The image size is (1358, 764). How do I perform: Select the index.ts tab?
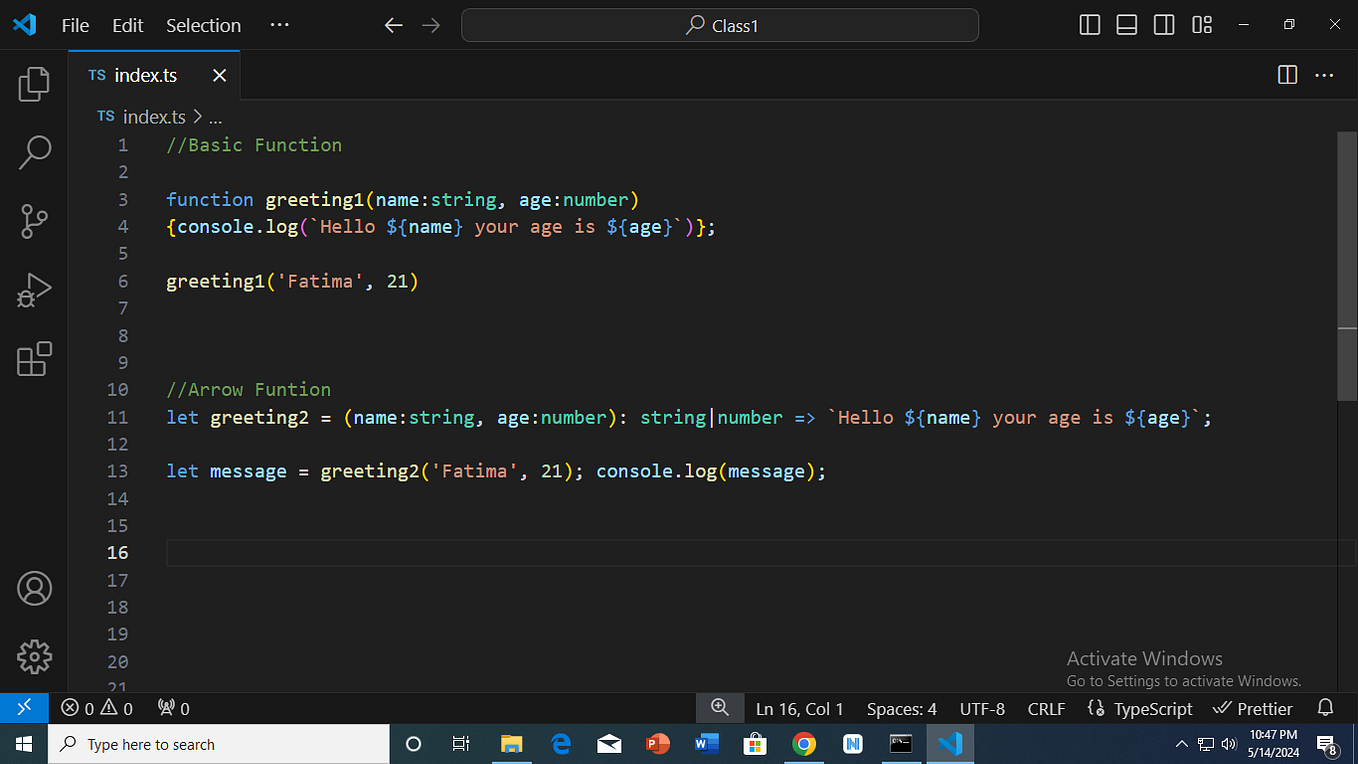tap(146, 74)
